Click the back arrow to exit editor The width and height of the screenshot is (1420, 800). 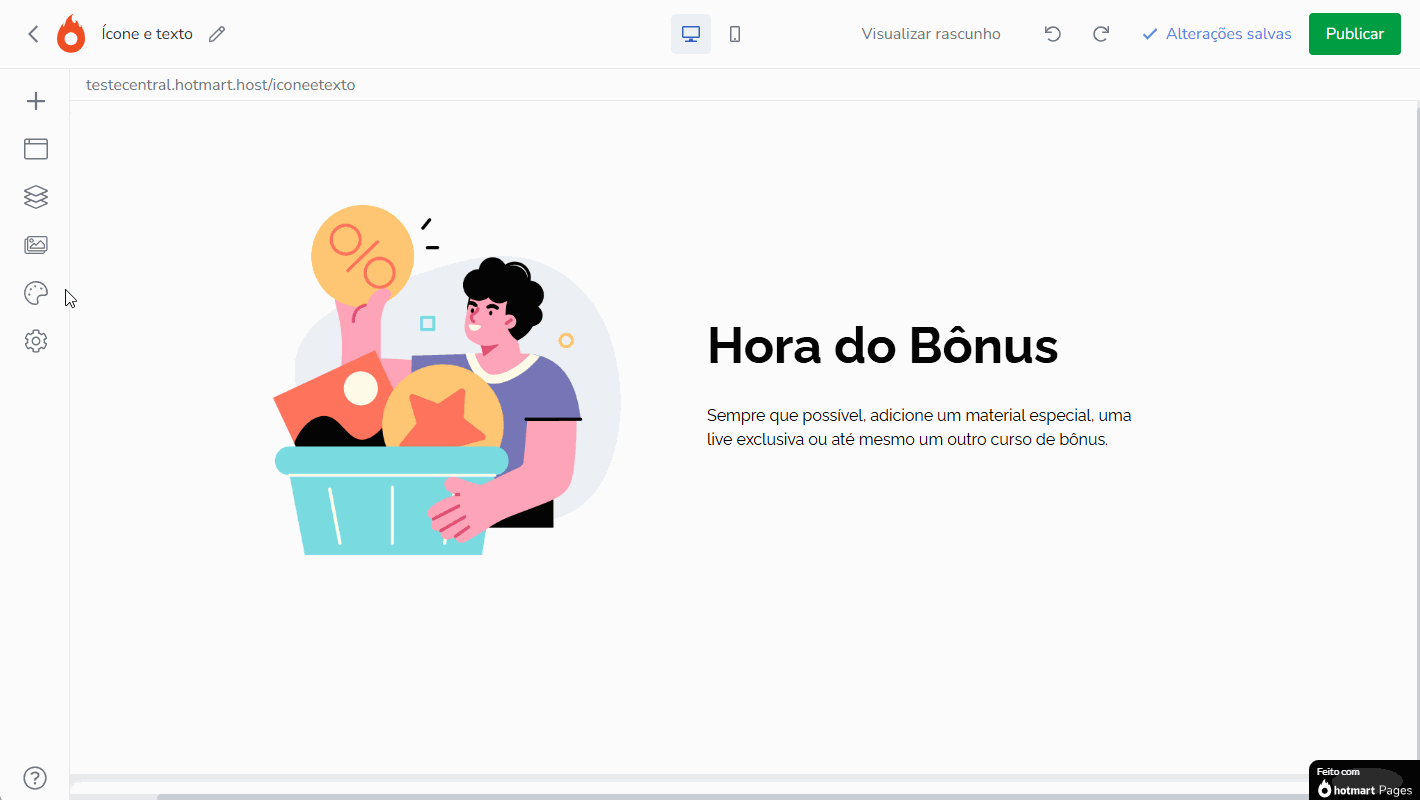click(x=32, y=33)
